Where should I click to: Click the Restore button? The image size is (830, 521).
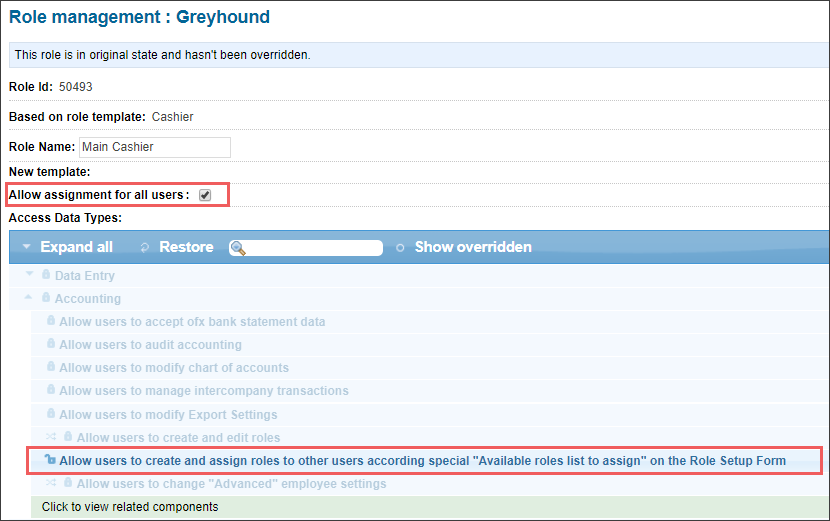186,247
